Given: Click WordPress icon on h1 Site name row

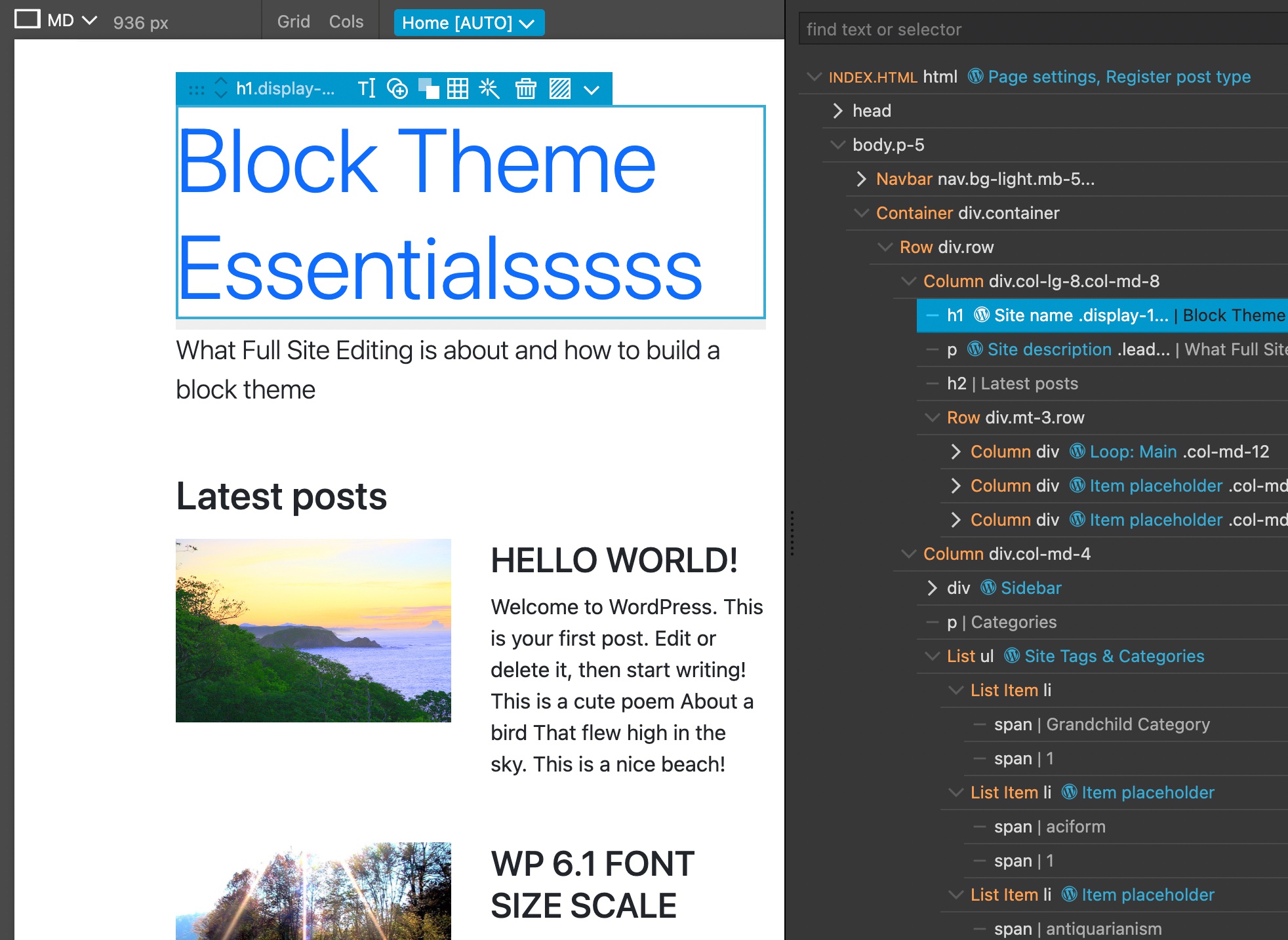Looking at the screenshot, I should tap(982, 315).
